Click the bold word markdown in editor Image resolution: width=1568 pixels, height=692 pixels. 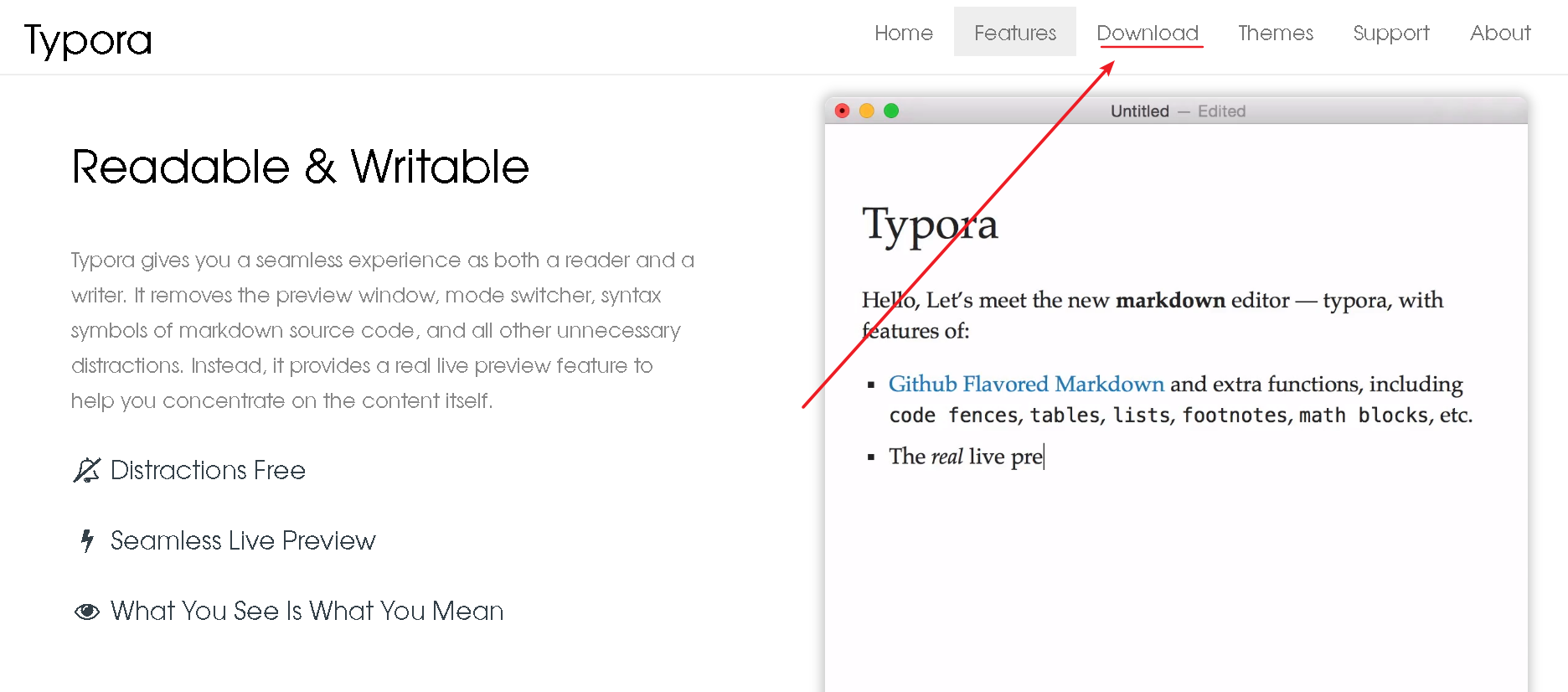1170,300
